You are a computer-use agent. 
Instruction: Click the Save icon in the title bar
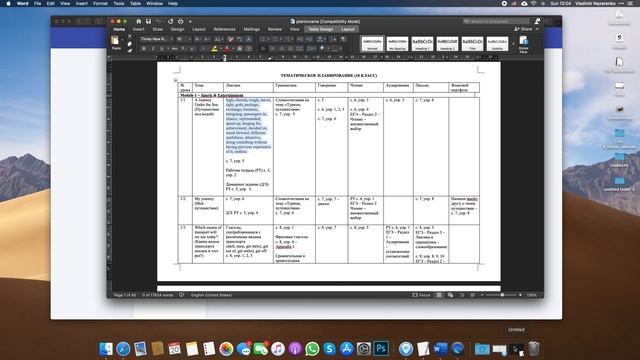(x=148, y=21)
